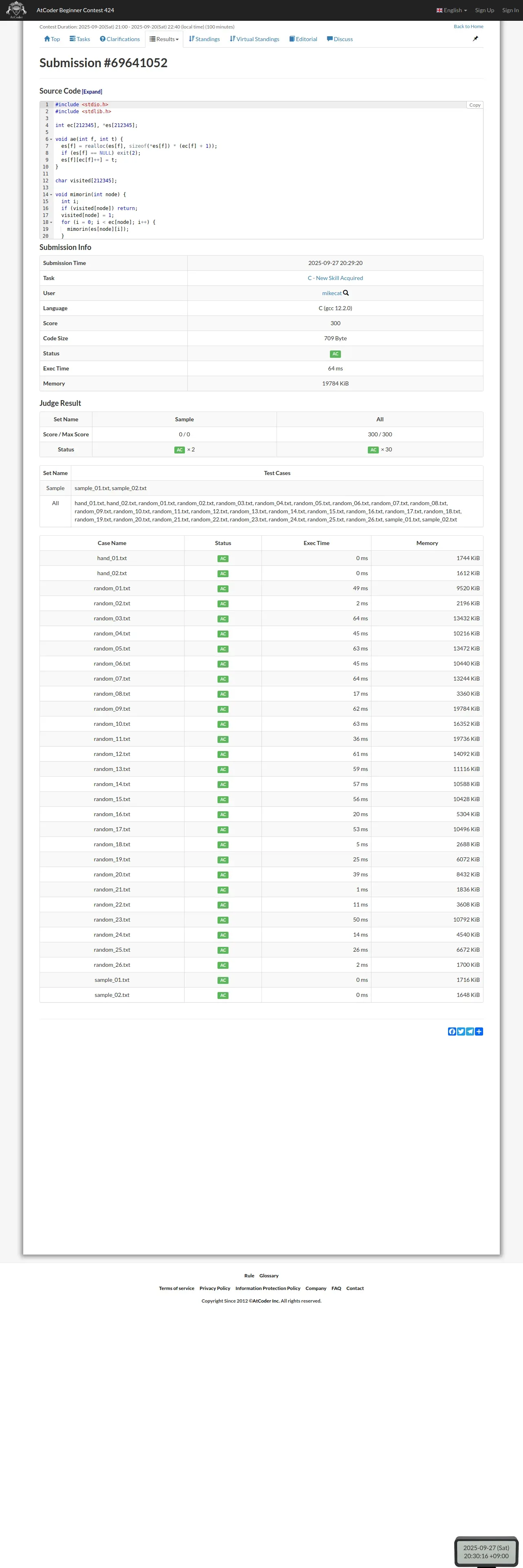Screen dimensions: 523x1568
Task: Click code size value 709 Byte
Action: [336, 338]
